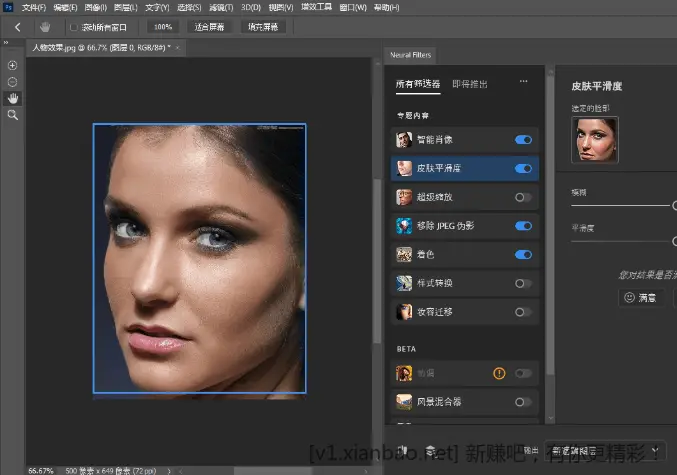Enable the 样式转换 toggle
This screenshot has width=677, height=475.
tap(523, 283)
